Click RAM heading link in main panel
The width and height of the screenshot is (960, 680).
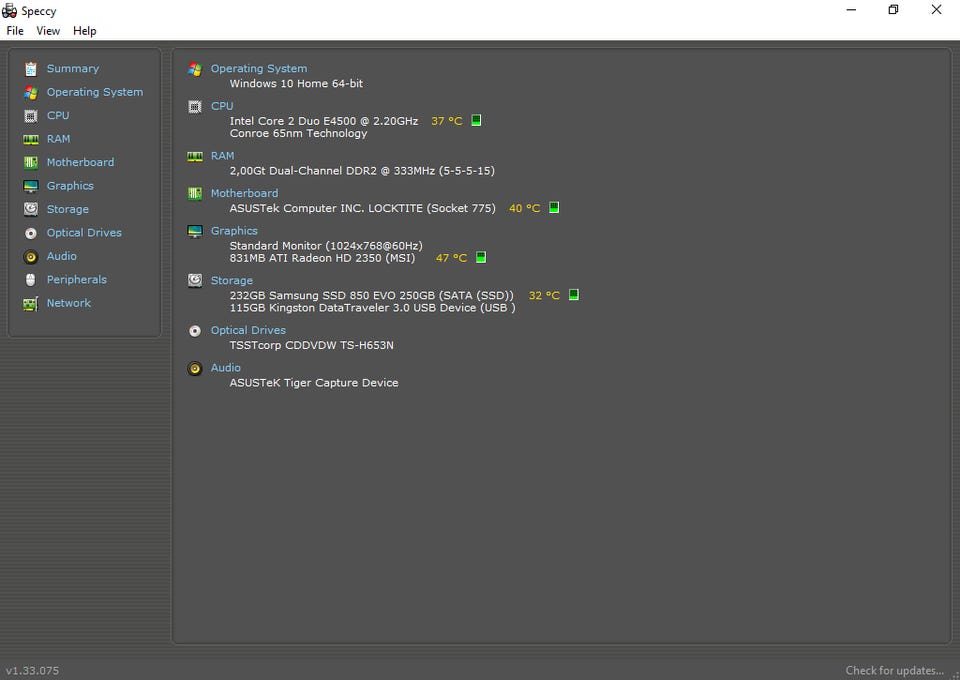point(223,155)
